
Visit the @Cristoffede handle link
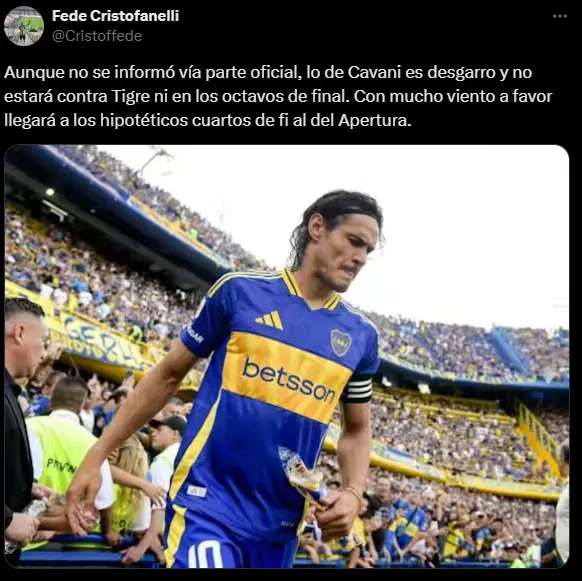point(97,36)
